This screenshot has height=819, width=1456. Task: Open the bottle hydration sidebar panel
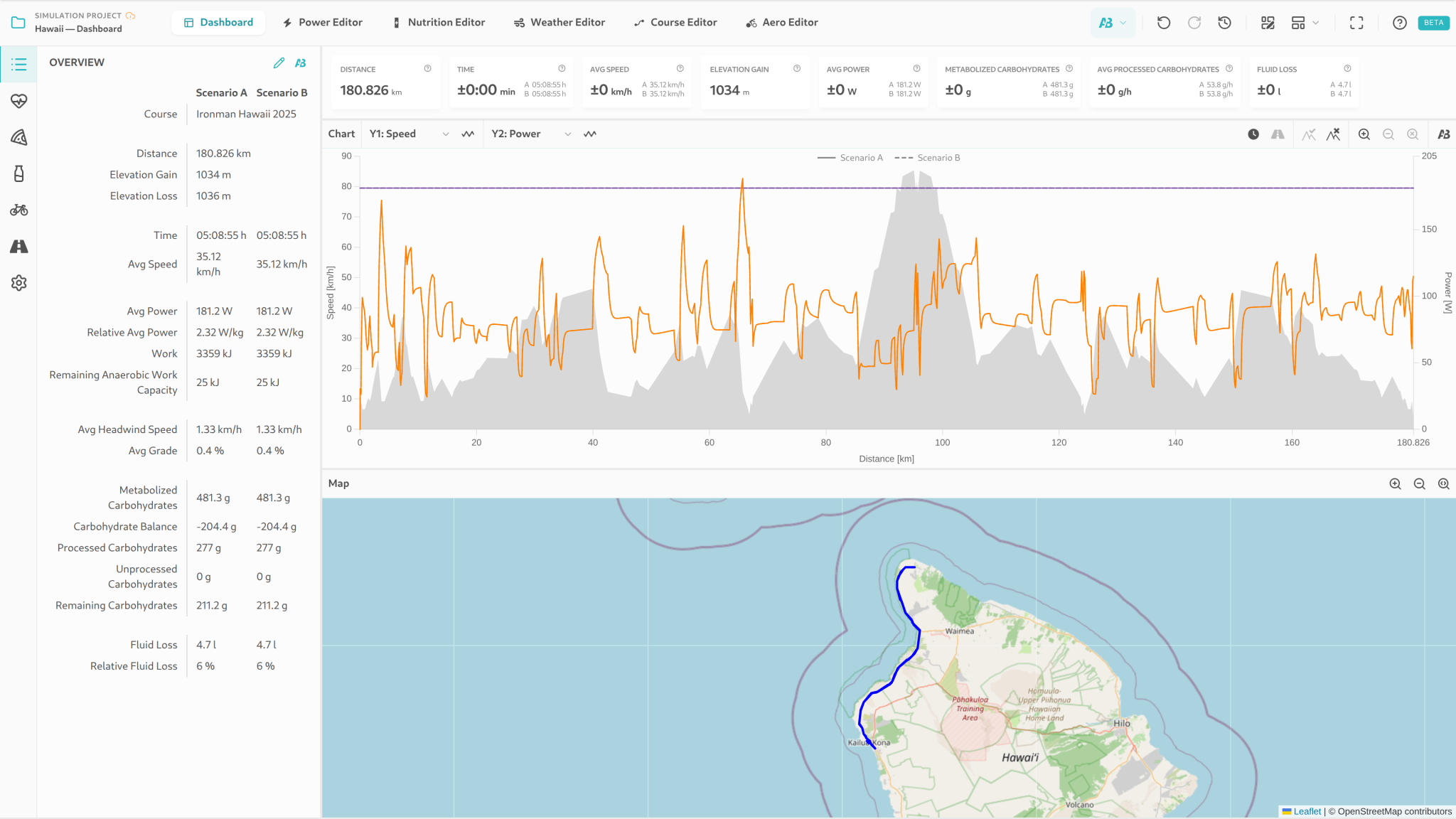19,173
